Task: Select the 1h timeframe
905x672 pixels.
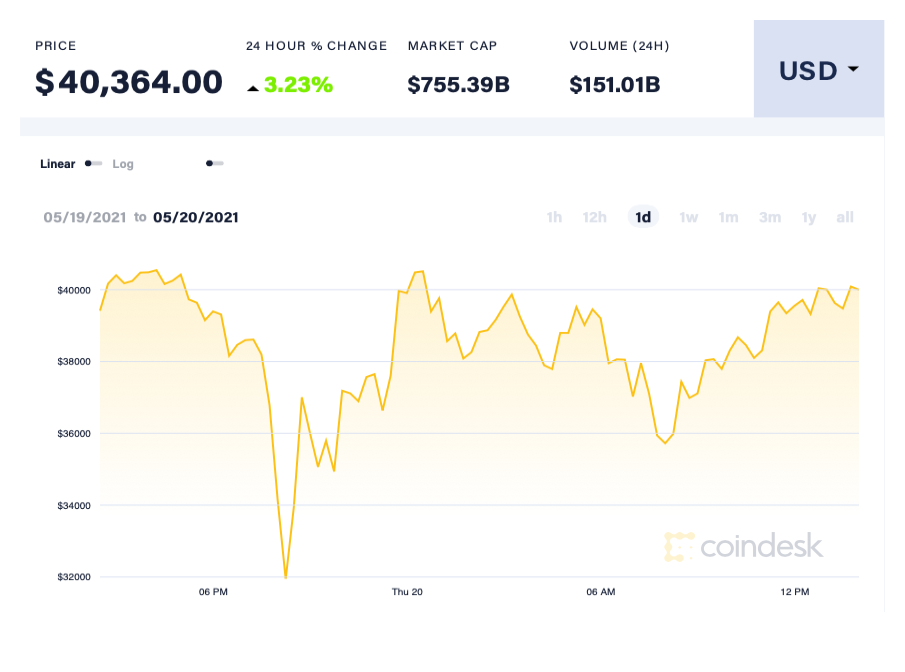Action: coord(554,217)
